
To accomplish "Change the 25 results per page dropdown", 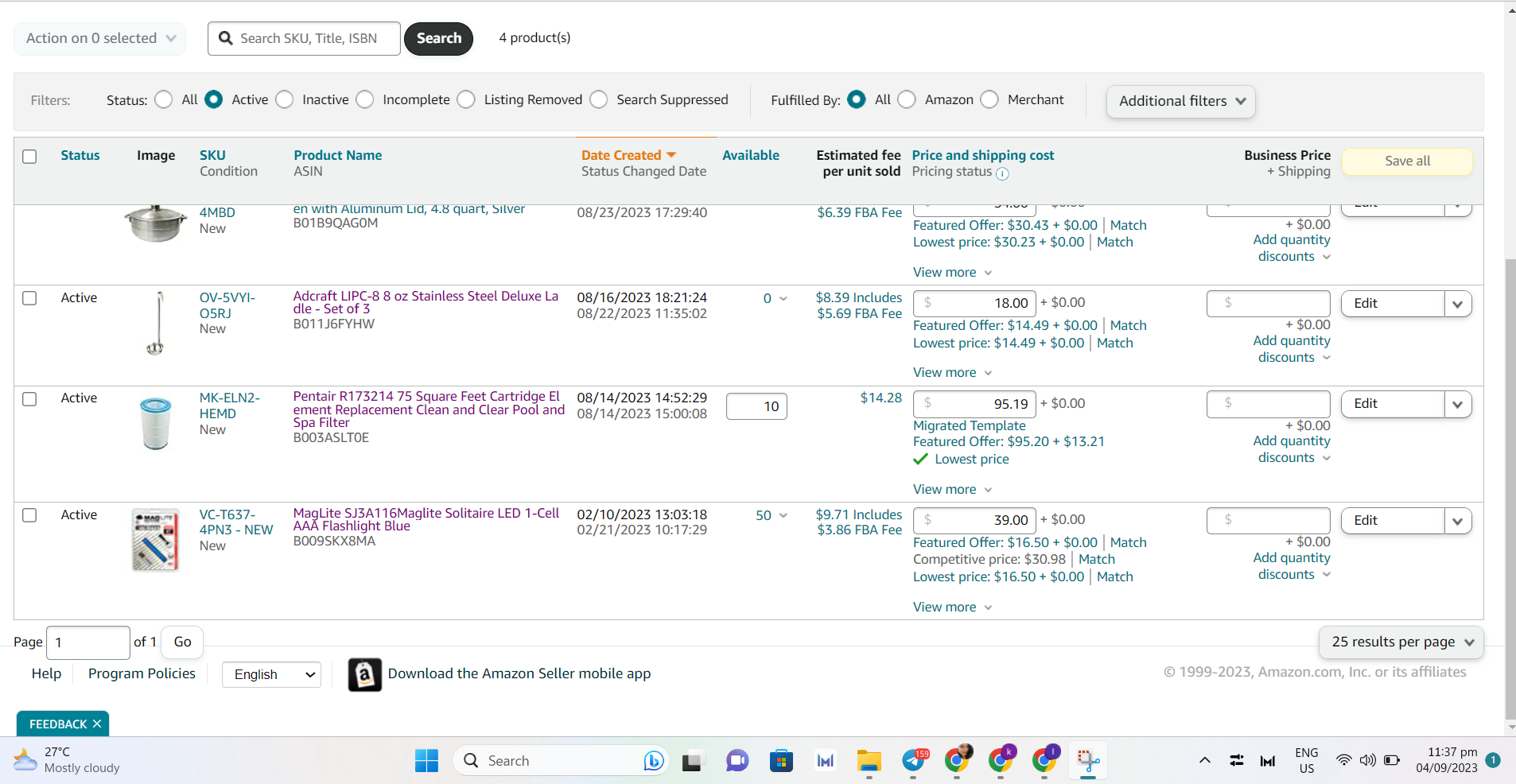I will point(1402,642).
